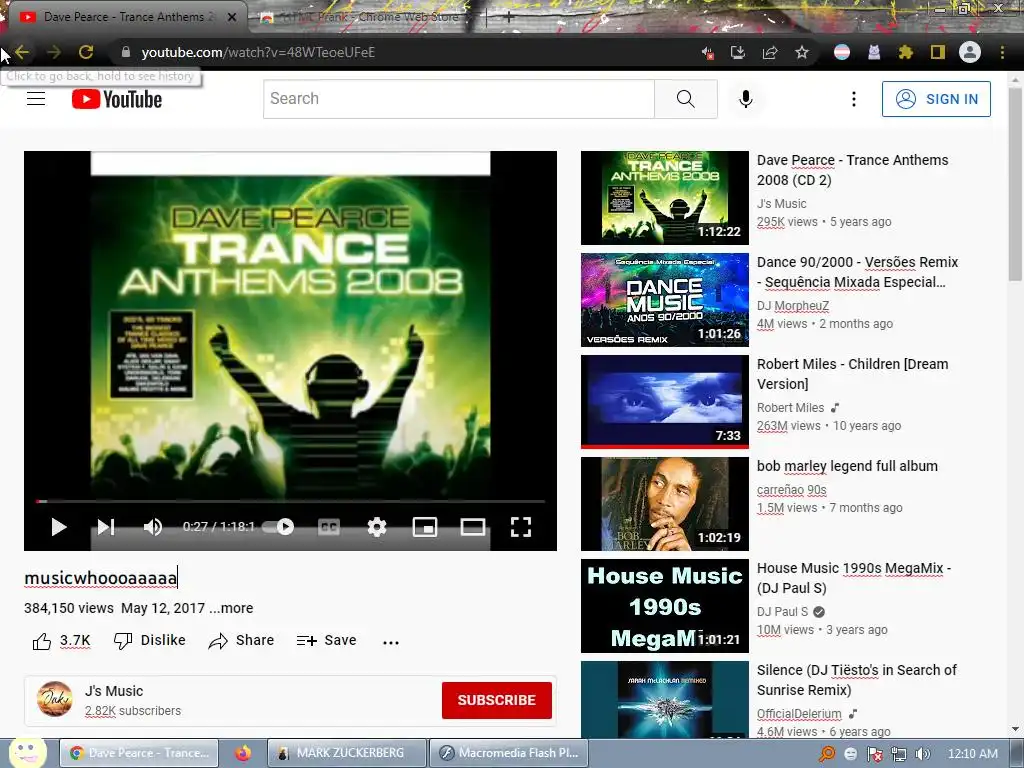The height and width of the screenshot is (768, 1024).
Task: Open a new browser tab plus button
Action: pyautogui.click(x=509, y=17)
